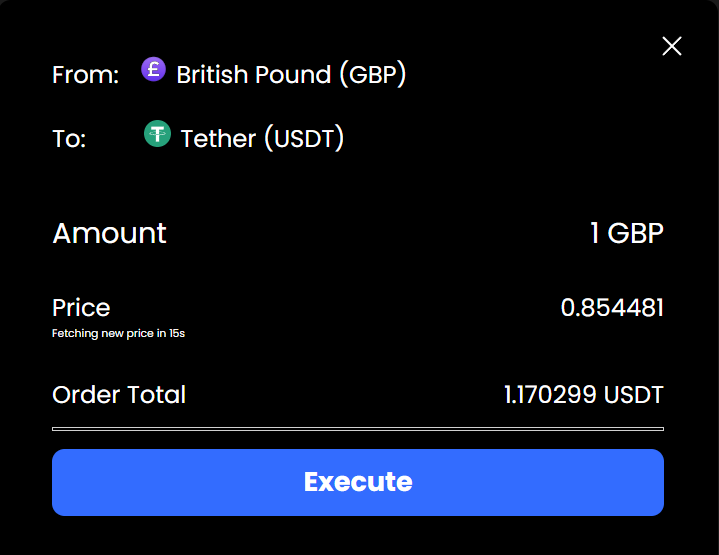Click the USDT unit in order total
The image size is (719, 555).
[635, 395]
